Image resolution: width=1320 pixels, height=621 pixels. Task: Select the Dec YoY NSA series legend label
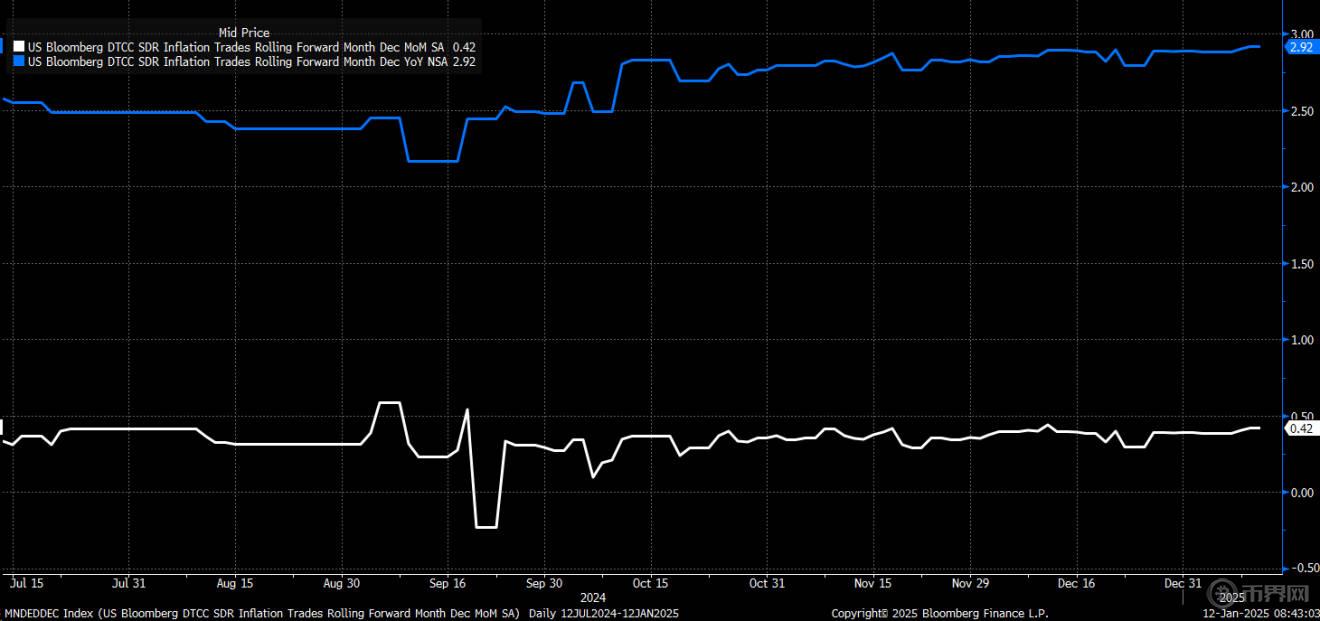click(x=238, y=61)
